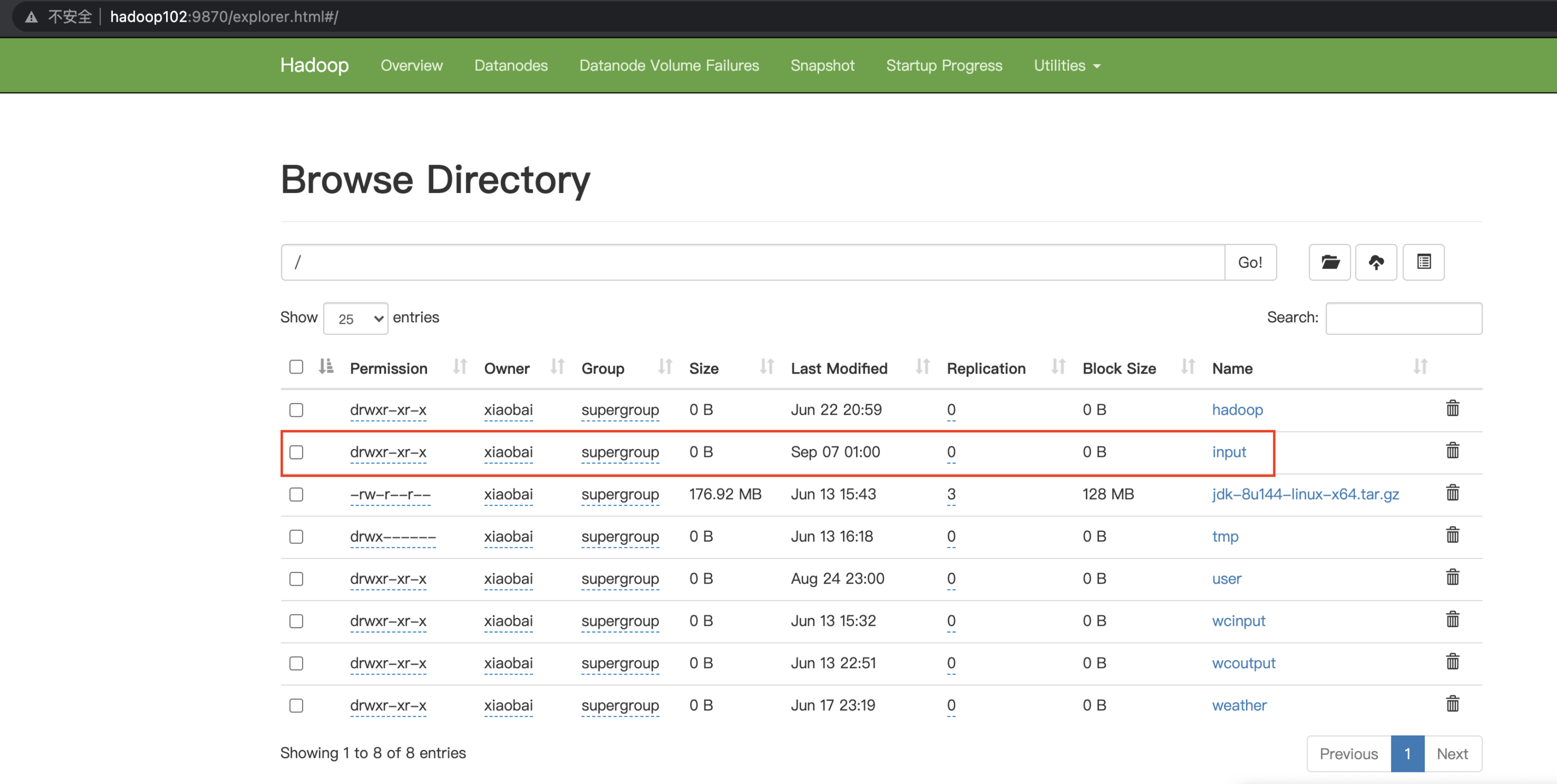Open the hadoop directory link
Viewport: 1557px width, 784px height.
(1237, 409)
